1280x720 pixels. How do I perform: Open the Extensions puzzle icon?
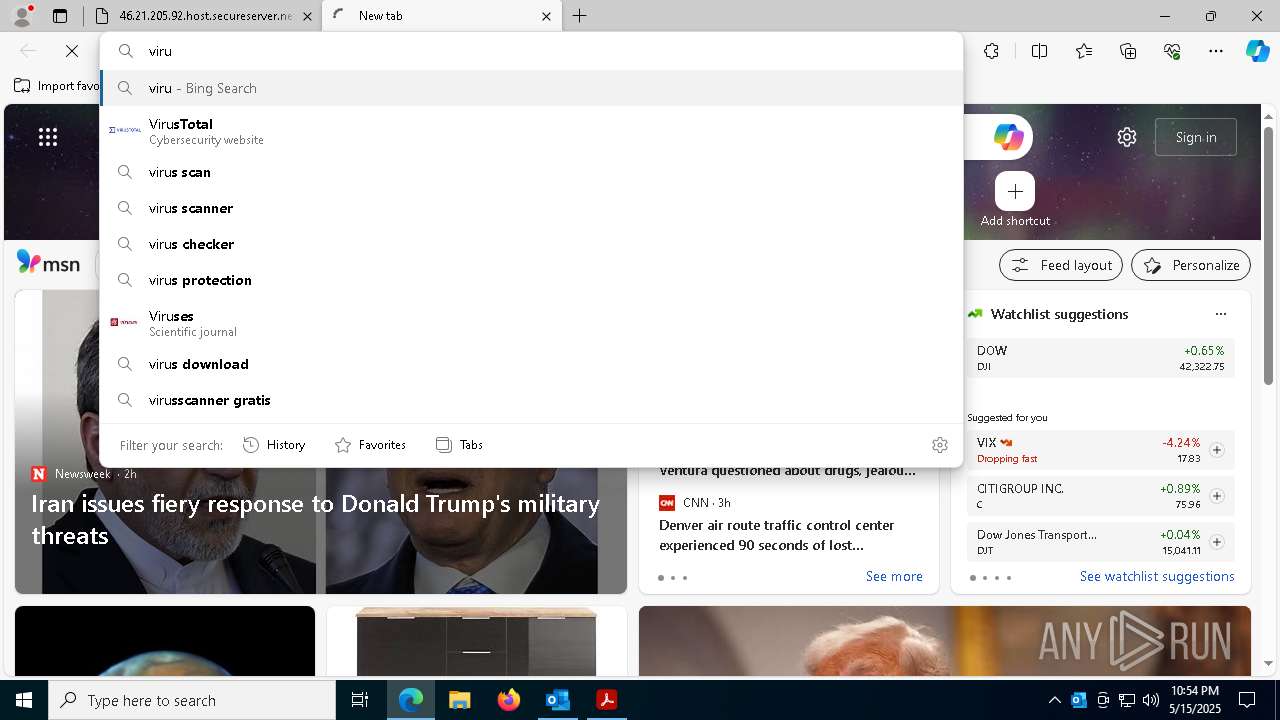pos(991,51)
